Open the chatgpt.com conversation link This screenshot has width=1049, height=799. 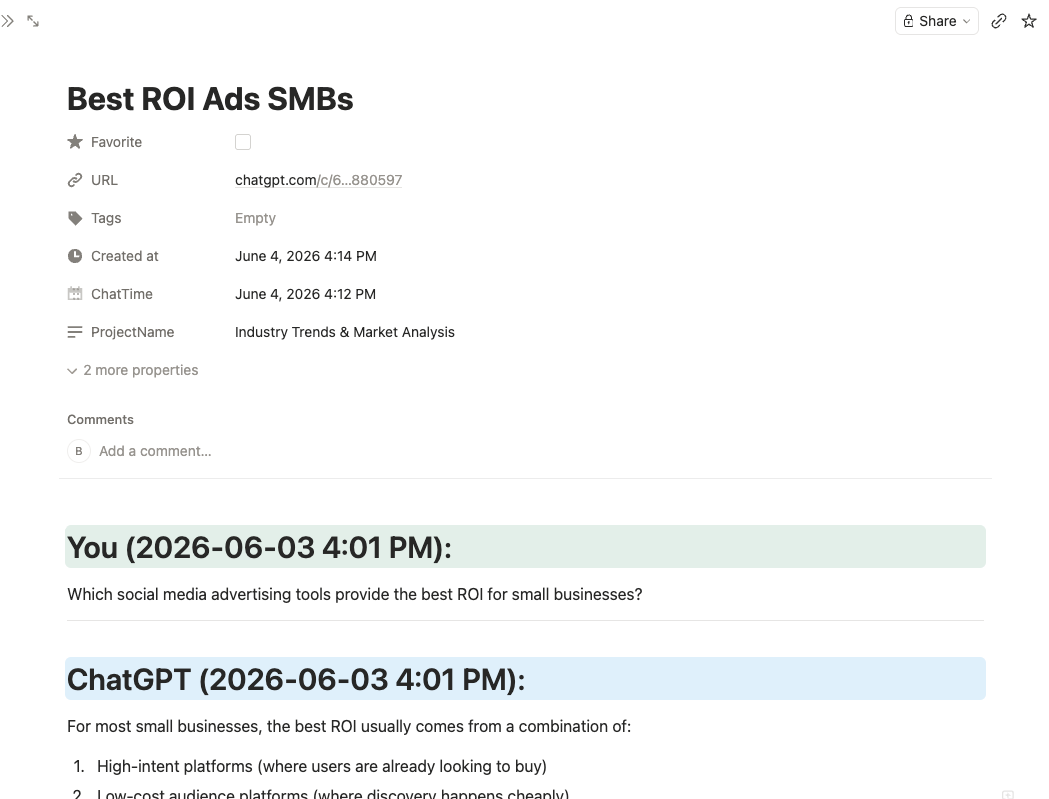318,180
